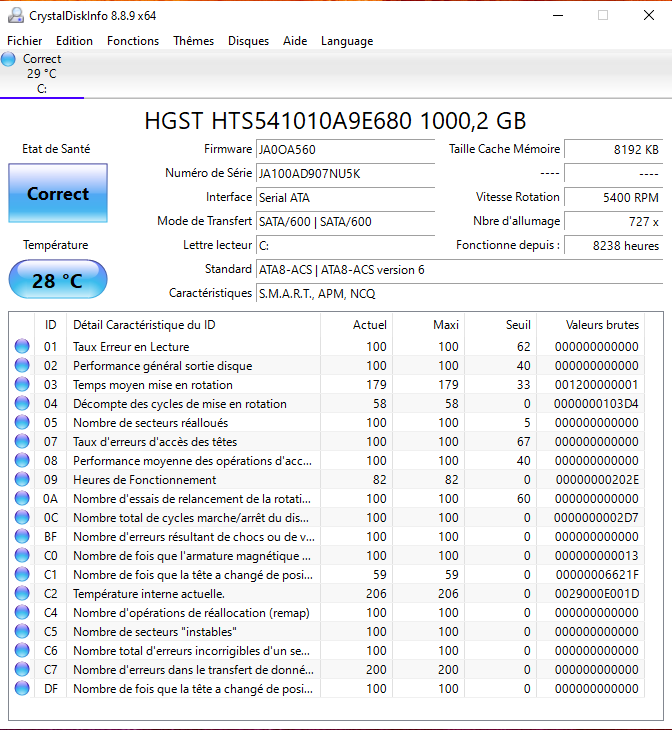The width and height of the screenshot is (672, 730).
Task: Select the Heures de Fonctionnement row text
Action: (144, 480)
